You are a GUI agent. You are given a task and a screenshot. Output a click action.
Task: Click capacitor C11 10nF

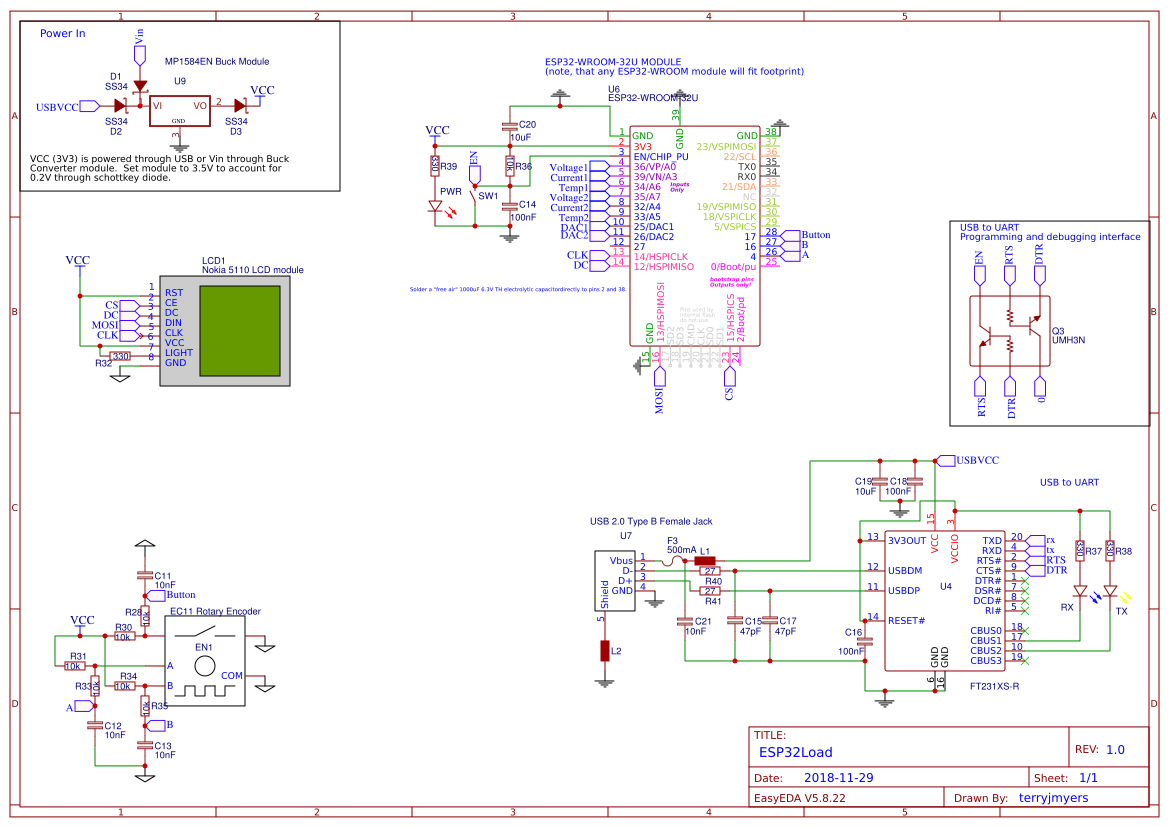(x=145, y=575)
